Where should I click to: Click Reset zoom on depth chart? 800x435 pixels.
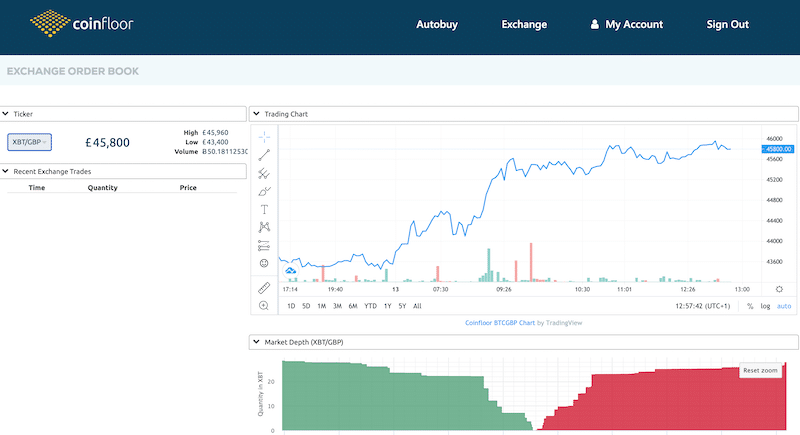pyautogui.click(x=760, y=370)
